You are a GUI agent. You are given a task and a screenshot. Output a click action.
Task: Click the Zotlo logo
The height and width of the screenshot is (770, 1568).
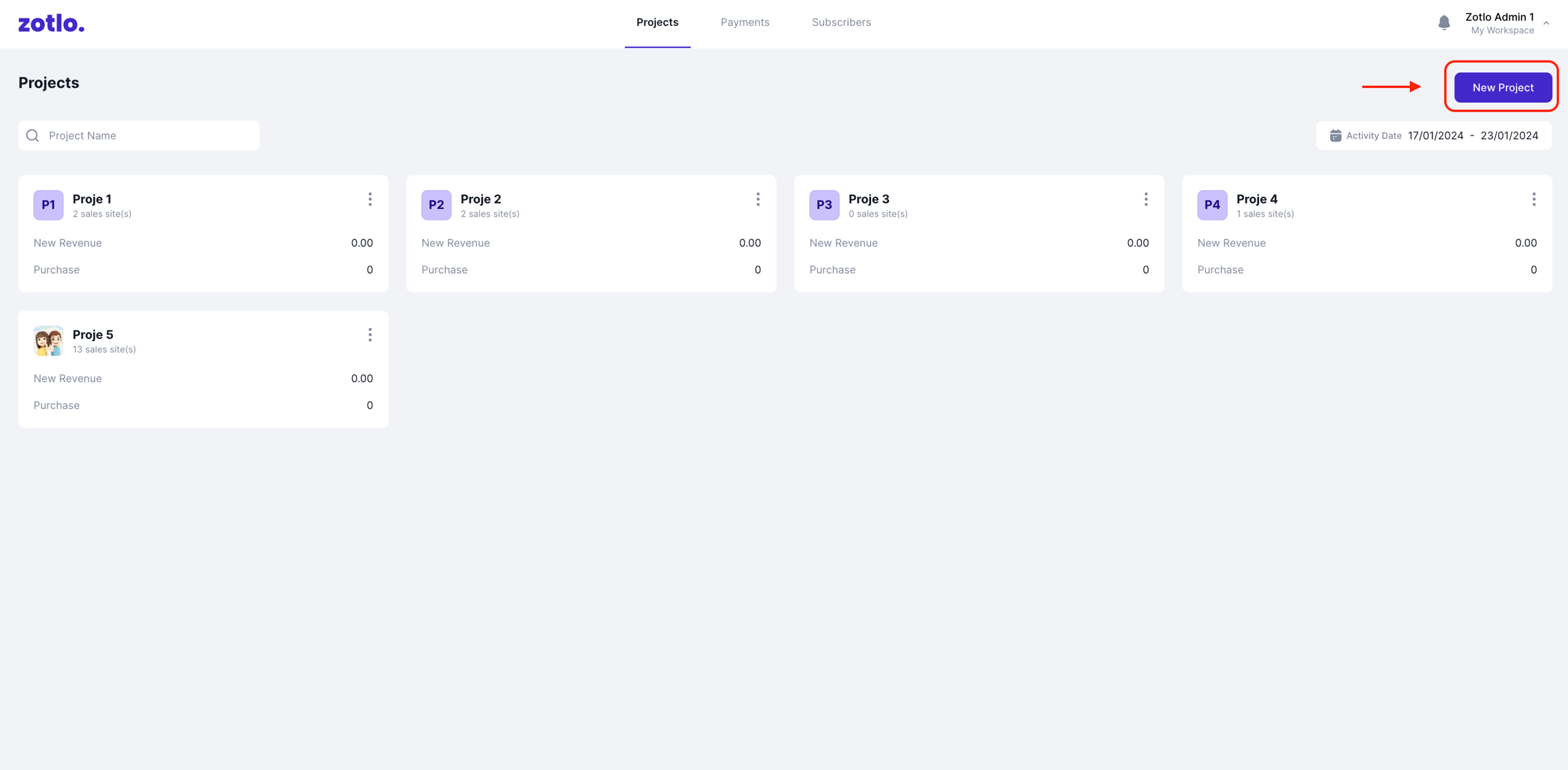click(x=51, y=24)
